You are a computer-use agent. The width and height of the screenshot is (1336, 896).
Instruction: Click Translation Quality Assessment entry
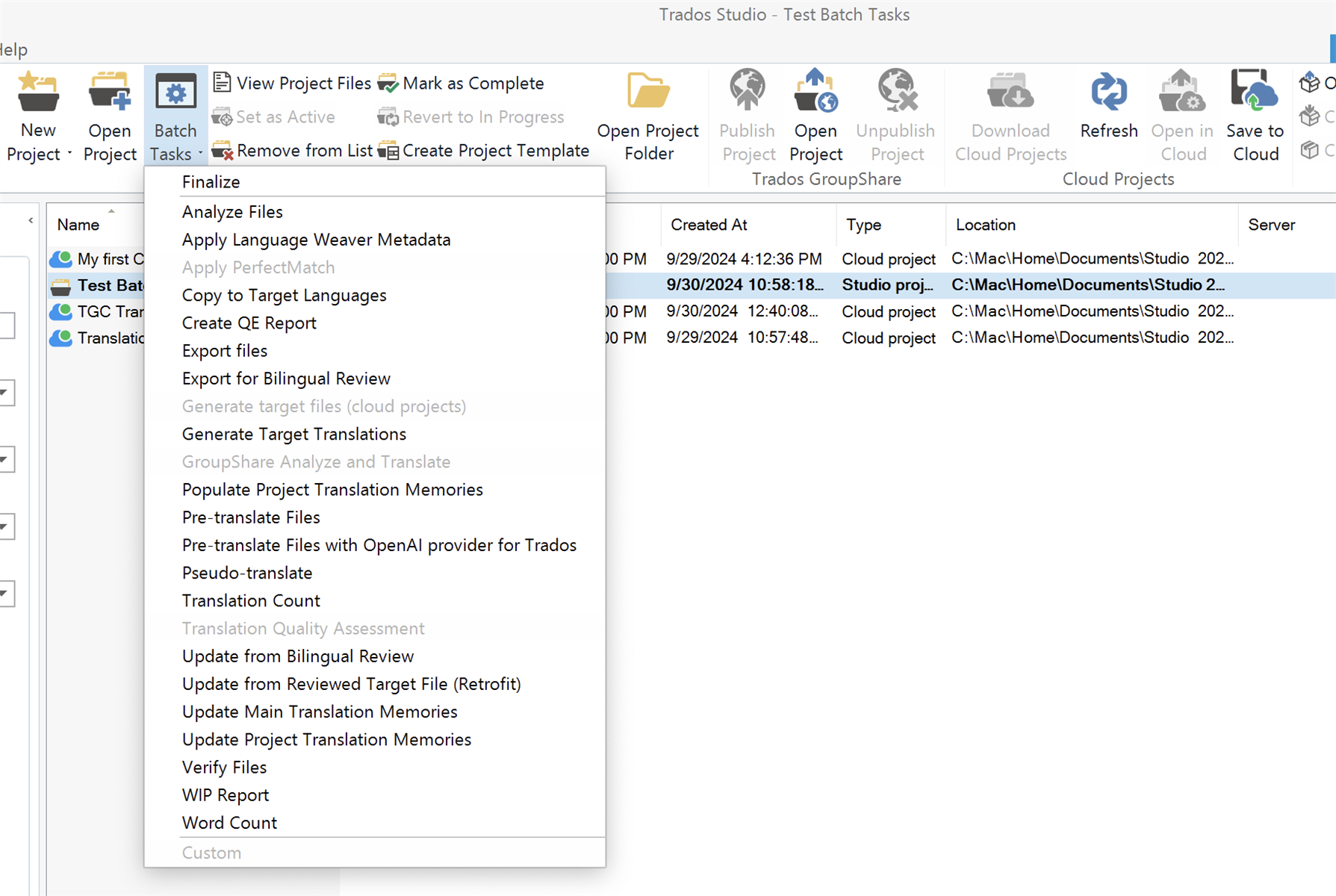pos(303,628)
